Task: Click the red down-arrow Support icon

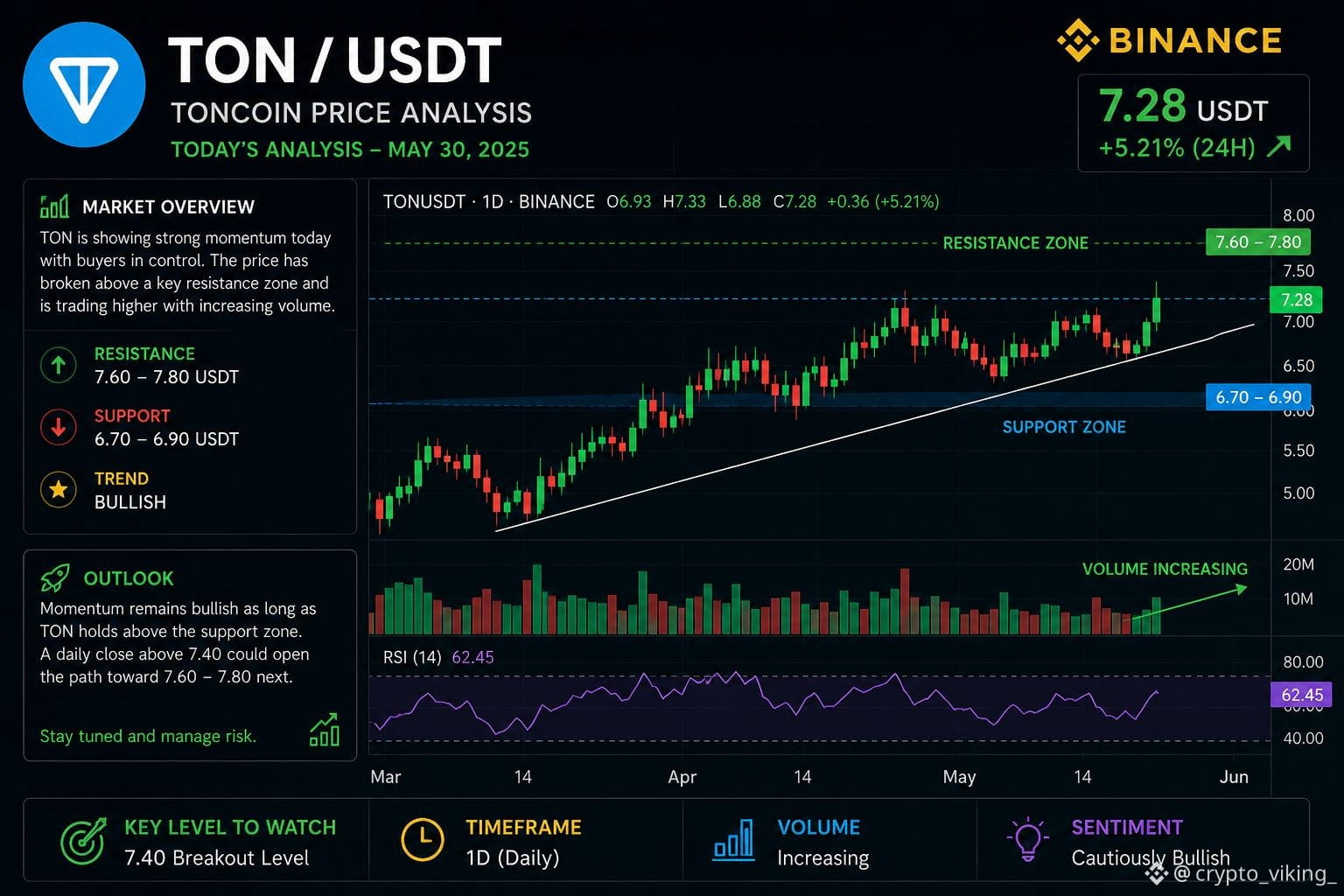Action: point(59,427)
